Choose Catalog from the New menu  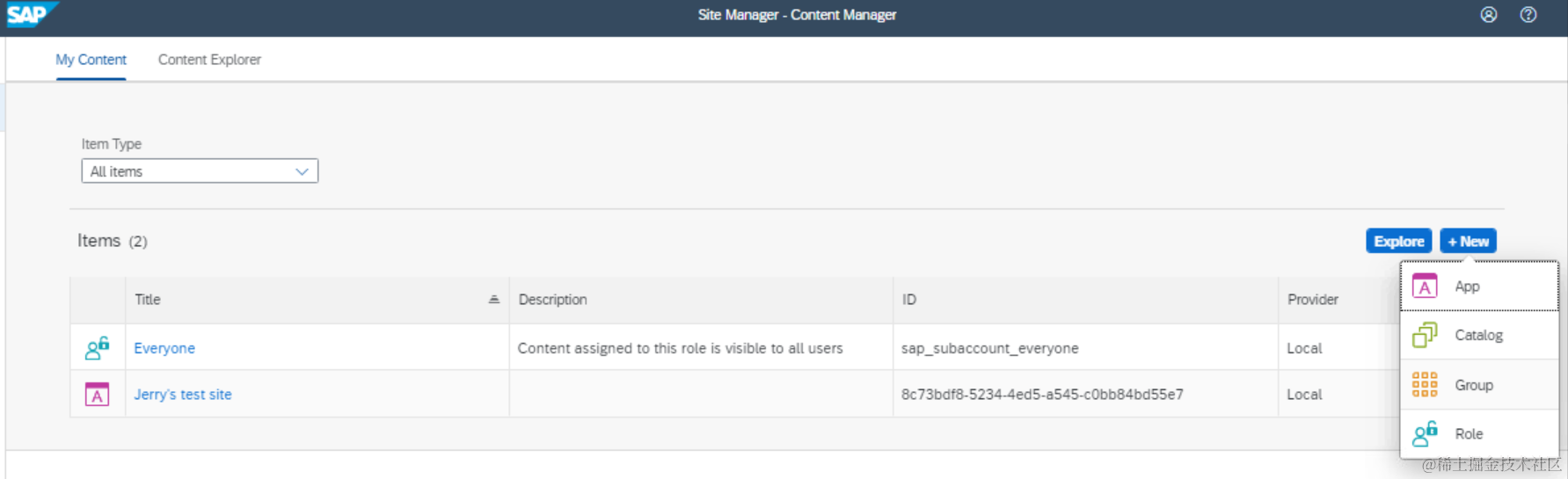point(1479,335)
